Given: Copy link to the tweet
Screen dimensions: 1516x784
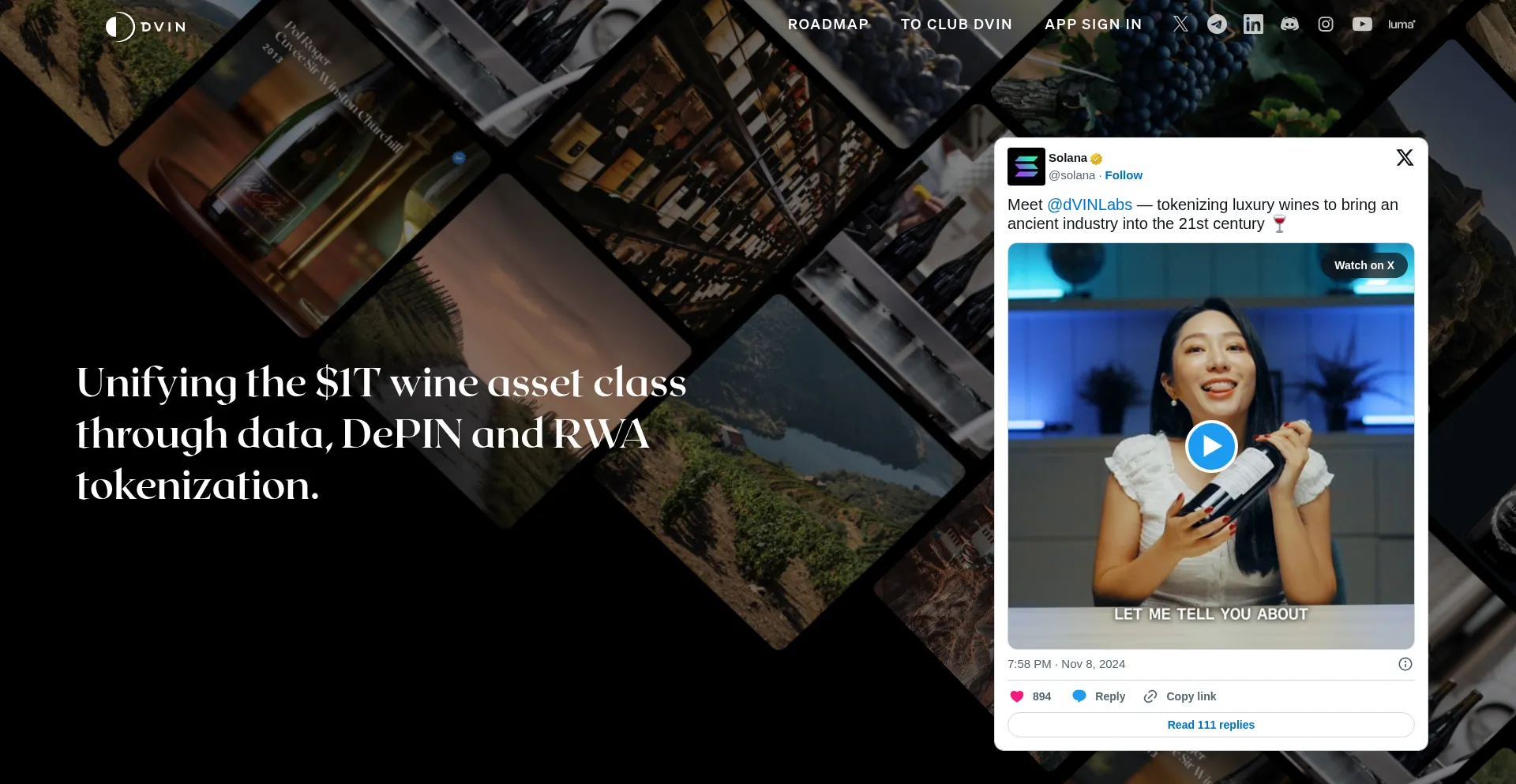Looking at the screenshot, I should coord(1180,696).
